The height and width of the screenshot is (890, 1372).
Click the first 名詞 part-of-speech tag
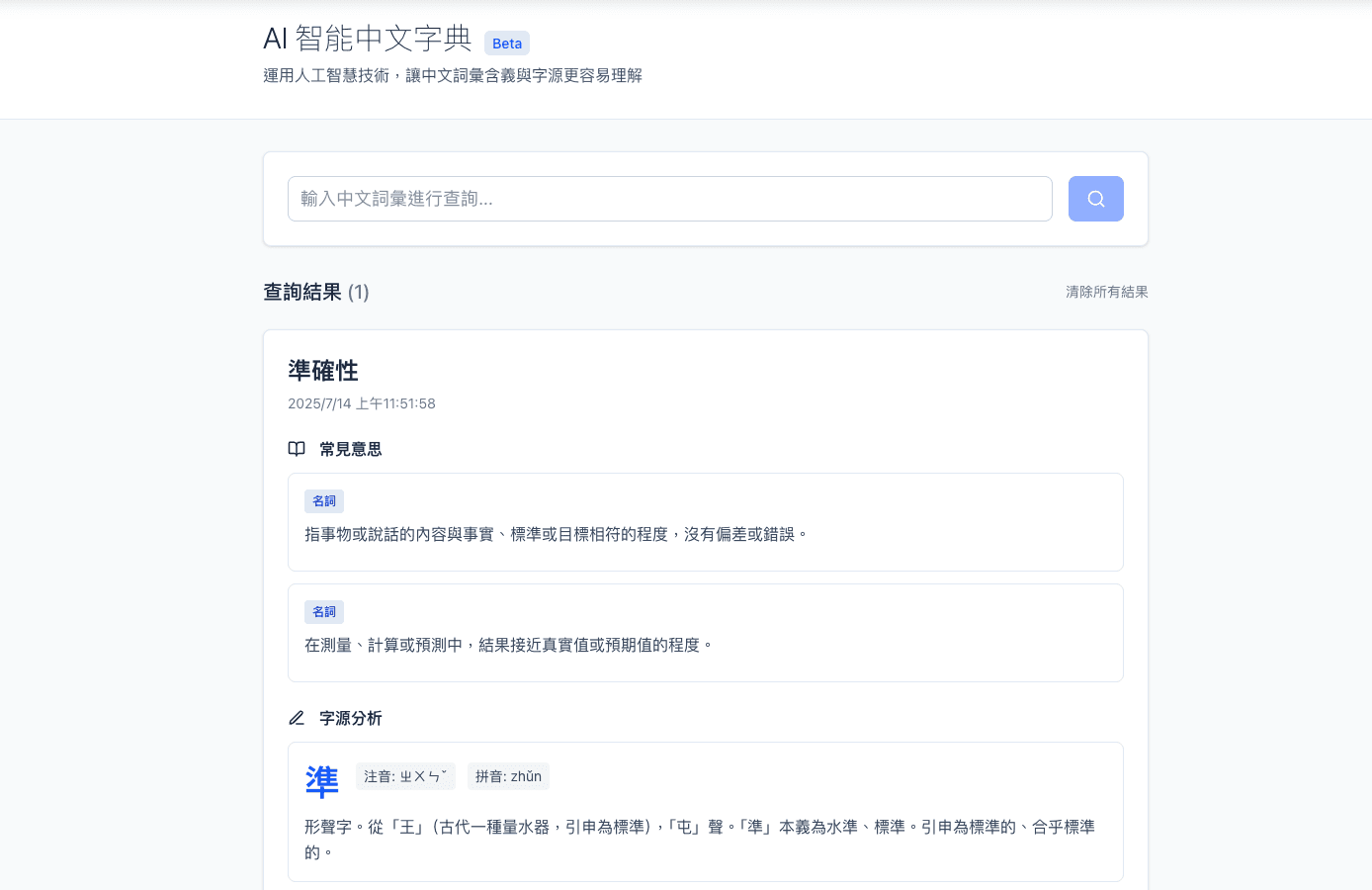click(x=324, y=500)
